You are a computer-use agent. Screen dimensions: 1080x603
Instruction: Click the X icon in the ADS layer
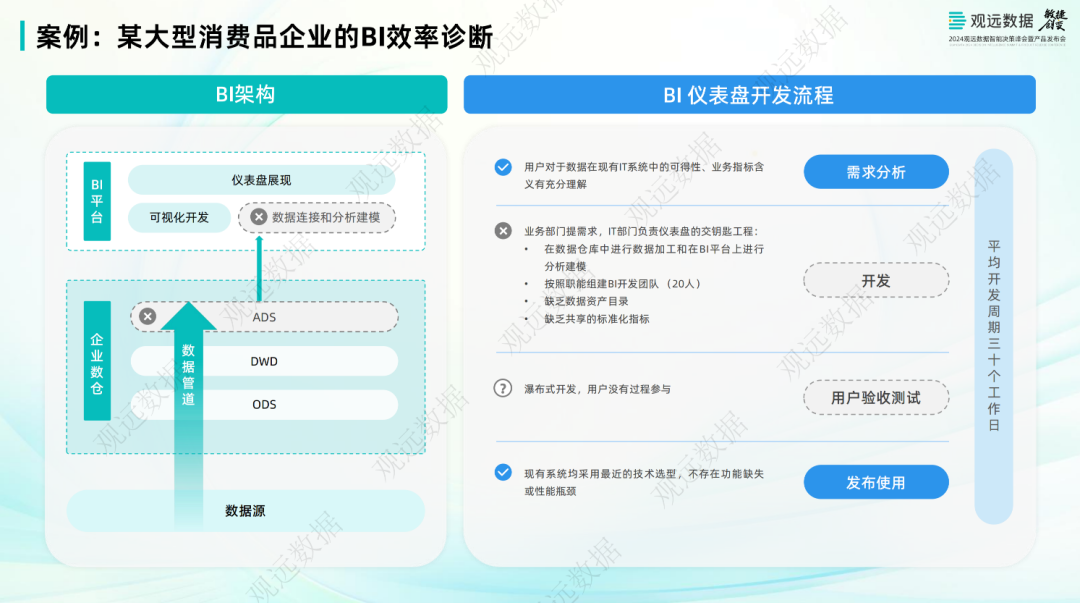148,317
